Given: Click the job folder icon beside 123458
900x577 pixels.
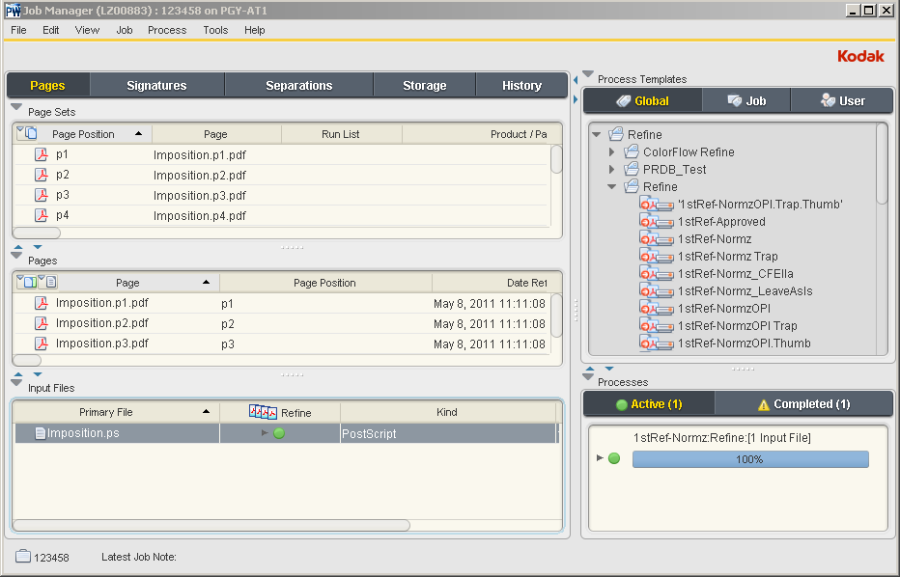Looking at the screenshot, I should click(x=23, y=556).
